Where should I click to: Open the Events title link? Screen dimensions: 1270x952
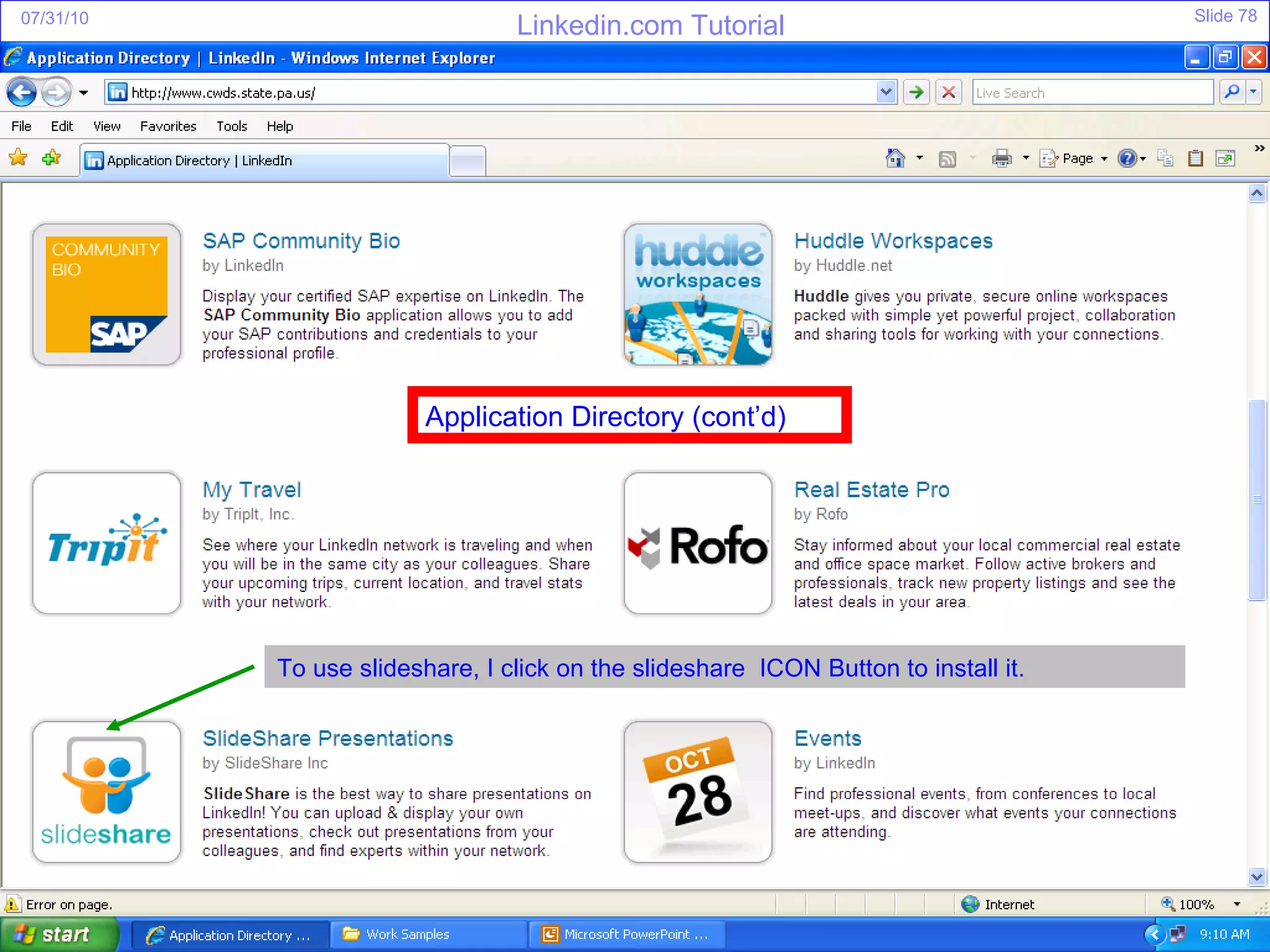(x=828, y=738)
